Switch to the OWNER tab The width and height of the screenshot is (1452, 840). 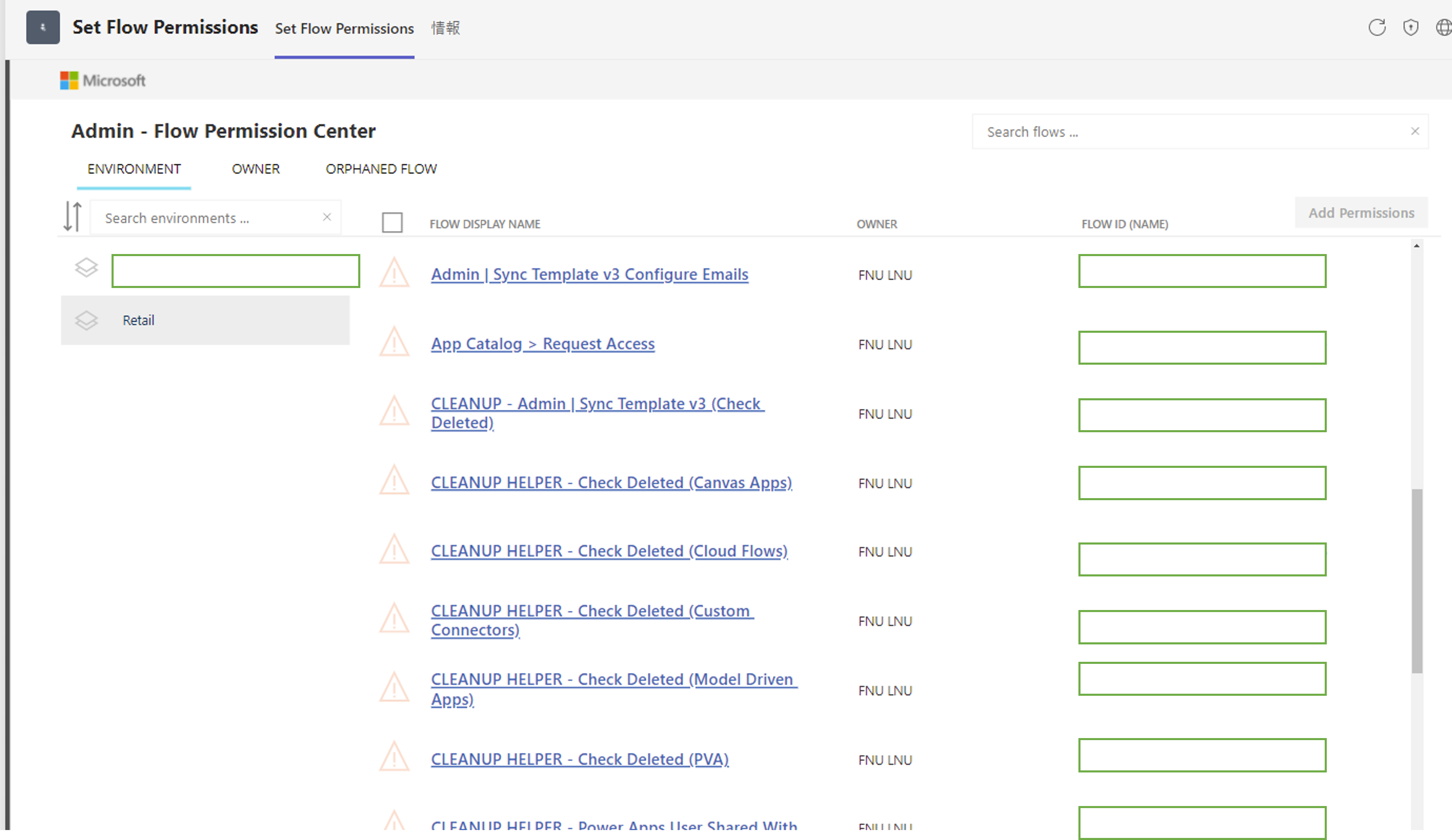(x=256, y=169)
